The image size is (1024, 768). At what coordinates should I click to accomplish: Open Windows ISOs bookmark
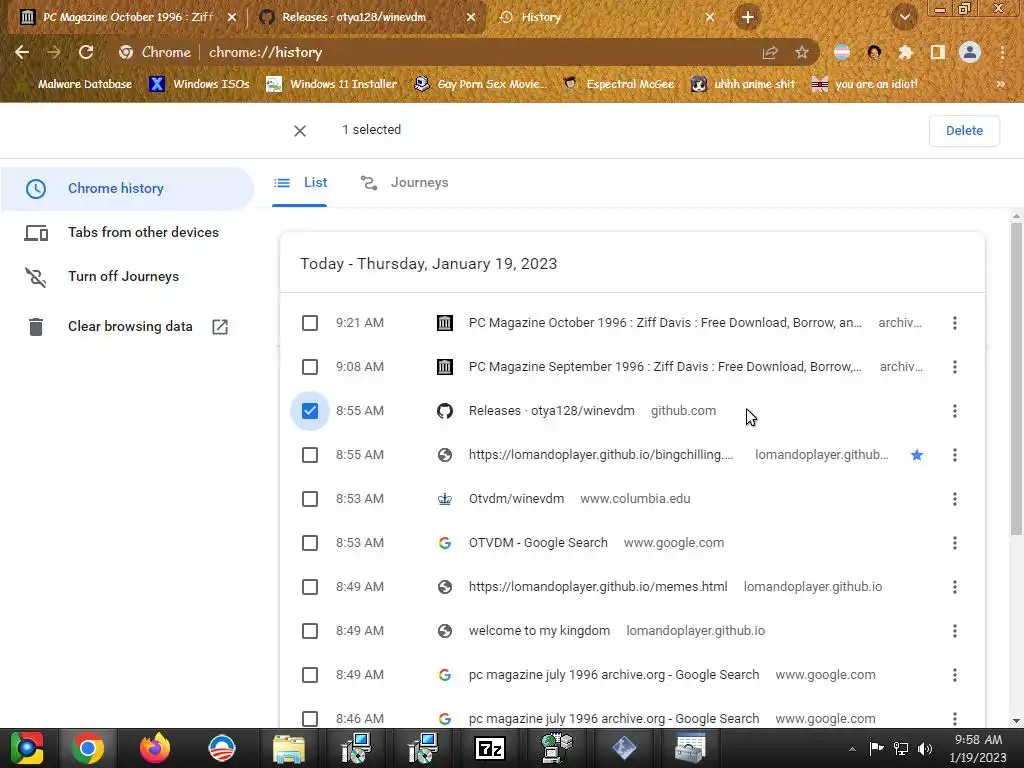click(x=199, y=84)
